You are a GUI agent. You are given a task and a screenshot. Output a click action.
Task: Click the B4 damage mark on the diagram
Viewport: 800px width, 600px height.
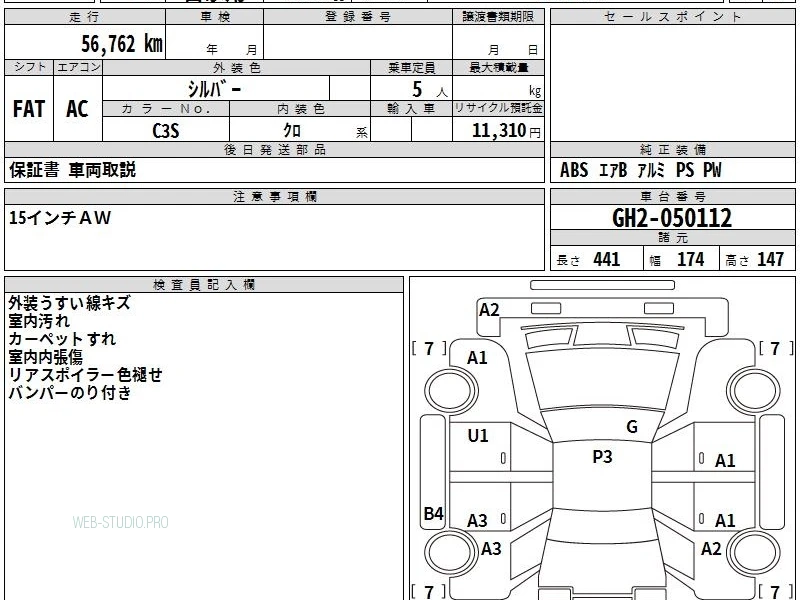tap(434, 513)
